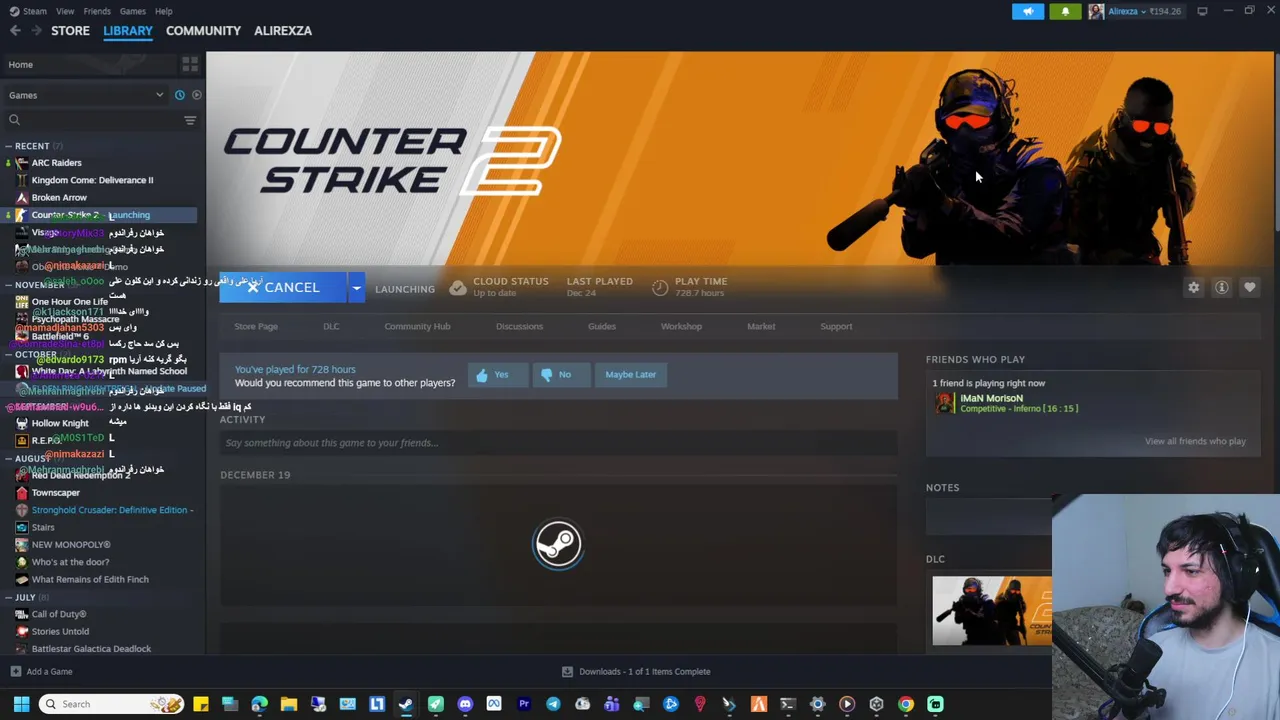Open the Market link

point(761,326)
